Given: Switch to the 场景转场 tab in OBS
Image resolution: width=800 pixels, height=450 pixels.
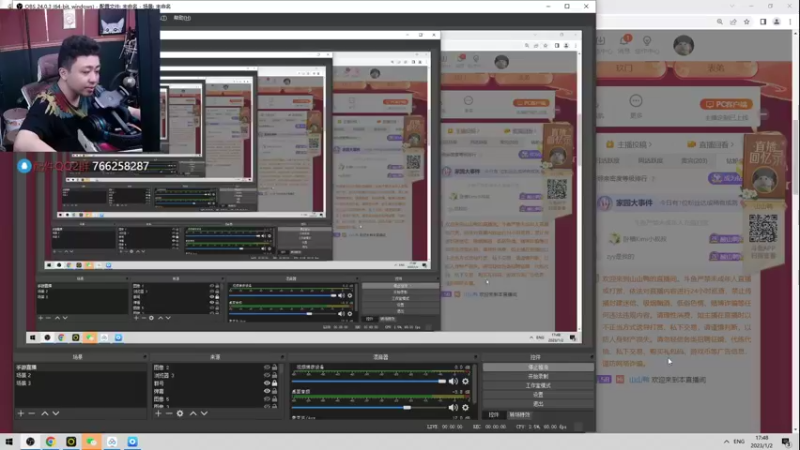Looking at the screenshot, I should 519,415.
